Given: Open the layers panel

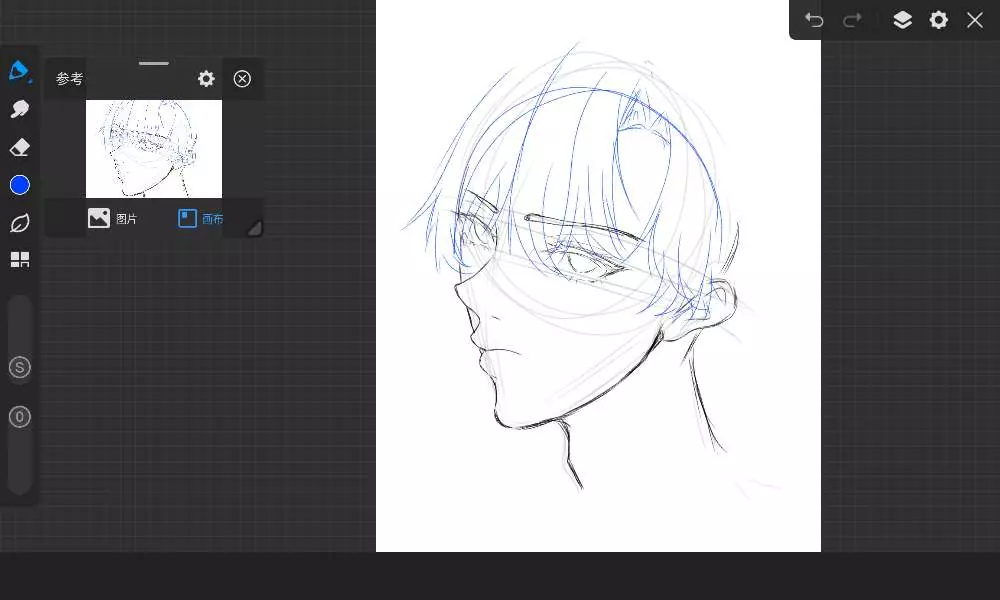Looking at the screenshot, I should (902, 20).
